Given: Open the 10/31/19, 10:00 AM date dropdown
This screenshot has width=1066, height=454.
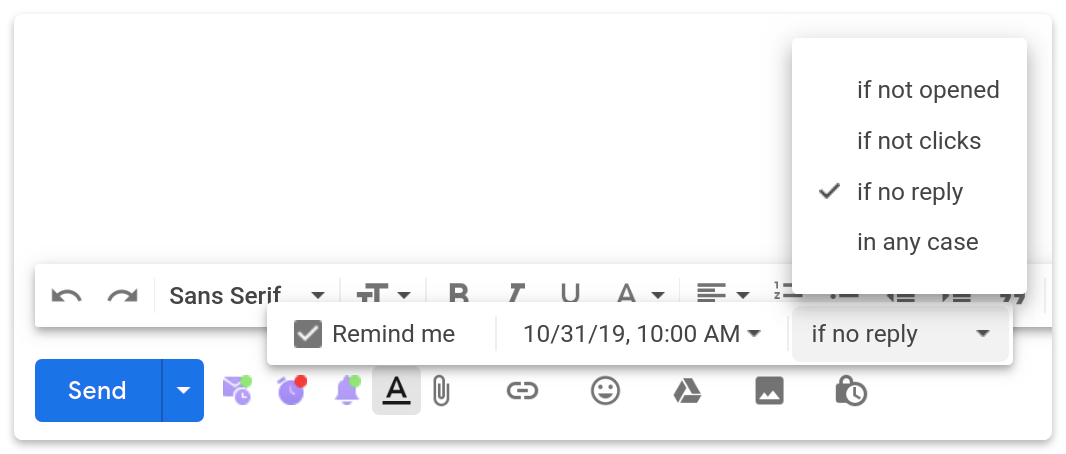Looking at the screenshot, I should (642, 334).
